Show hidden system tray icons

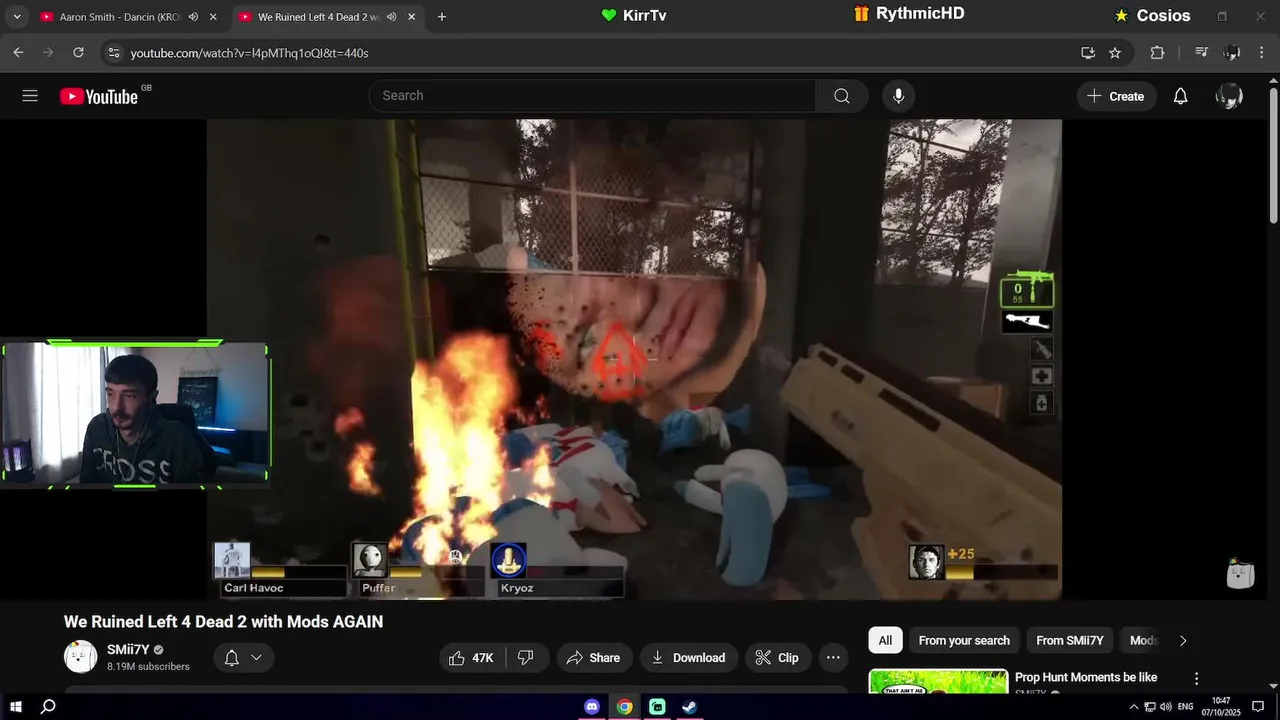[1134, 707]
